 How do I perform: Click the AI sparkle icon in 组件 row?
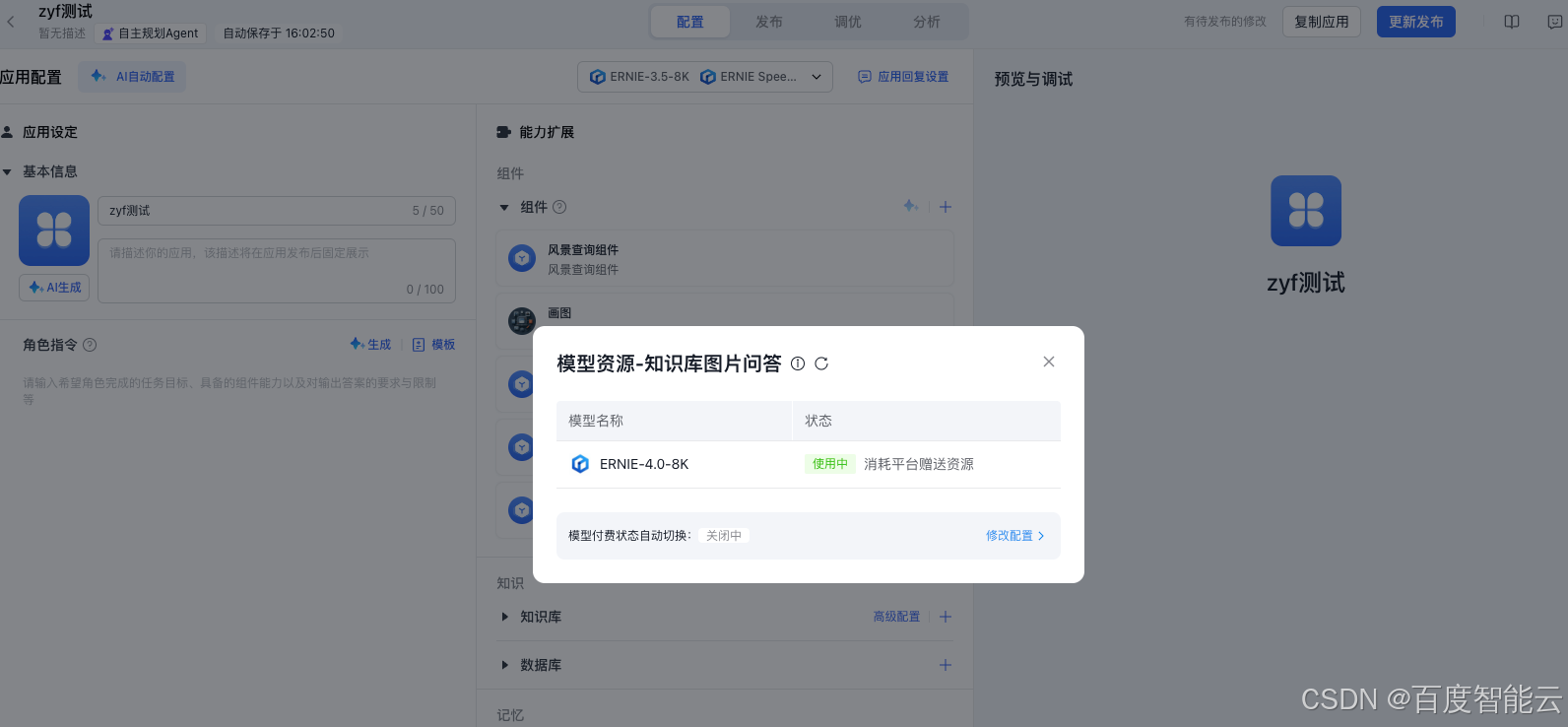pyautogui.click(x=911, y=206)
